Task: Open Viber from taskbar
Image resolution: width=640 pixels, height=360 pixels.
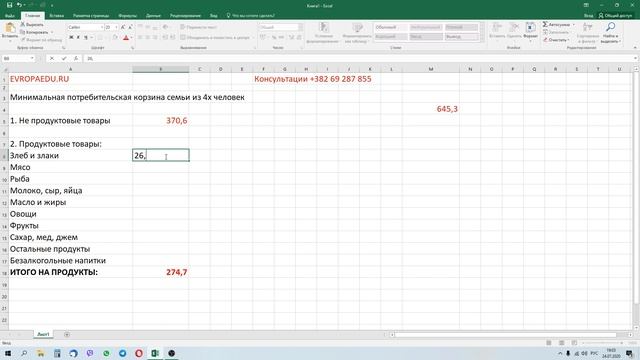Action: tap(90, 353)
